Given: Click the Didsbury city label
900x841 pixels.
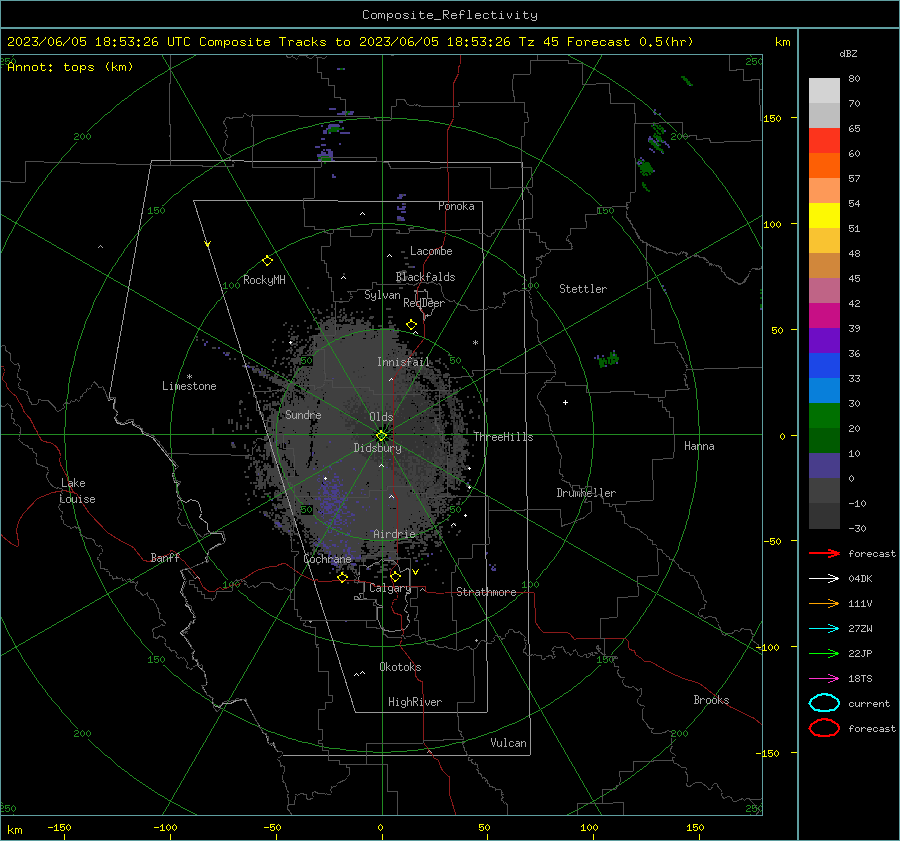Looking at the screenshot, I should tap(377, 448).
